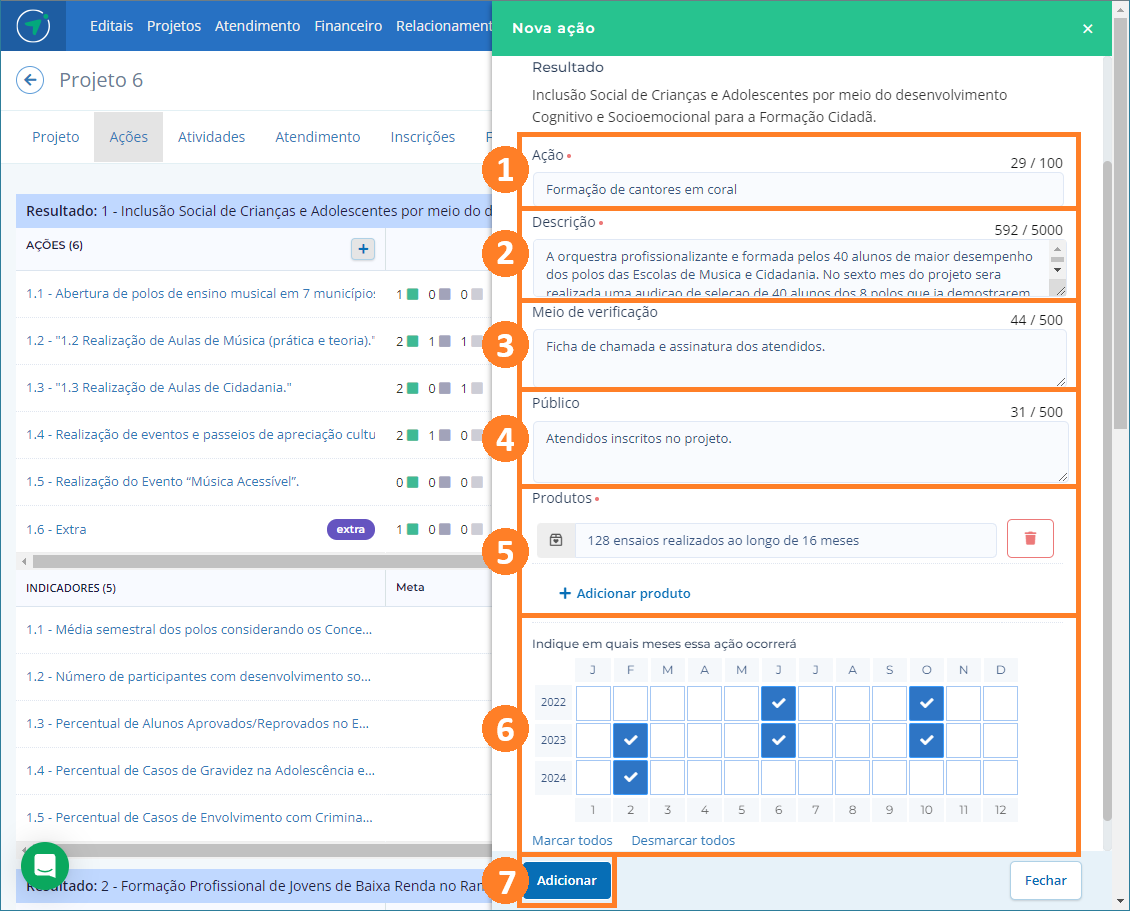
Task: Click the Público text area
Action: pyautogui.click(x=799, y=451)
